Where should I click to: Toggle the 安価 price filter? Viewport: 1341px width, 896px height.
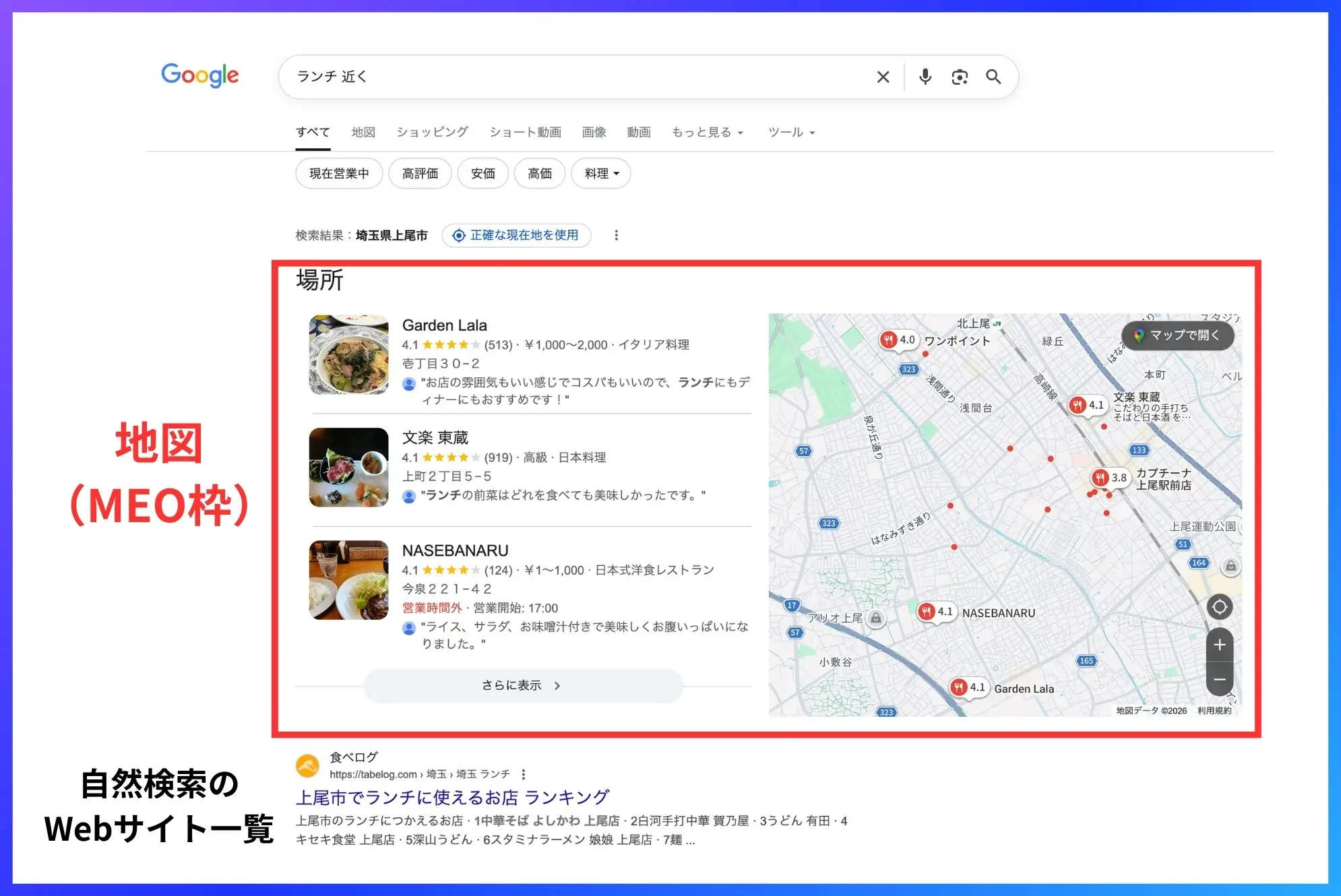tap(482, 173)
